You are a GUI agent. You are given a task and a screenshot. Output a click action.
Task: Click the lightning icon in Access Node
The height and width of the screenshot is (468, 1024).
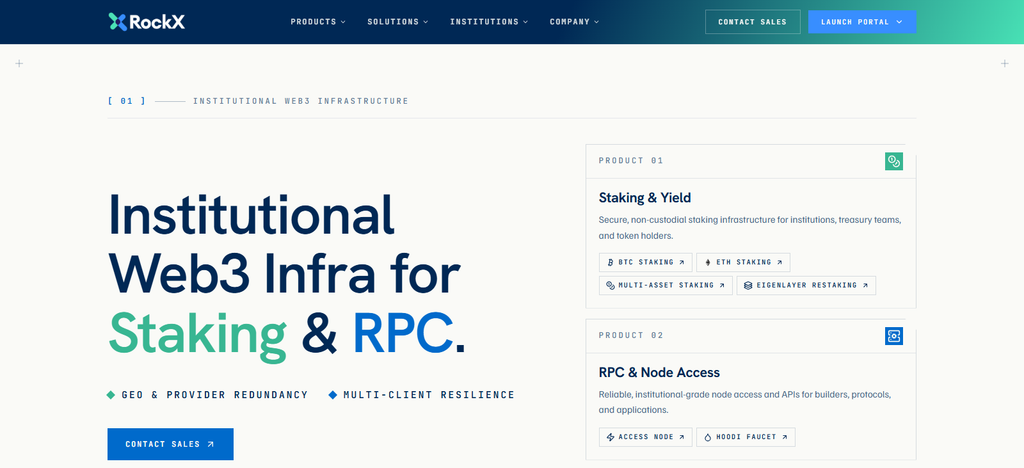point(611,437)
